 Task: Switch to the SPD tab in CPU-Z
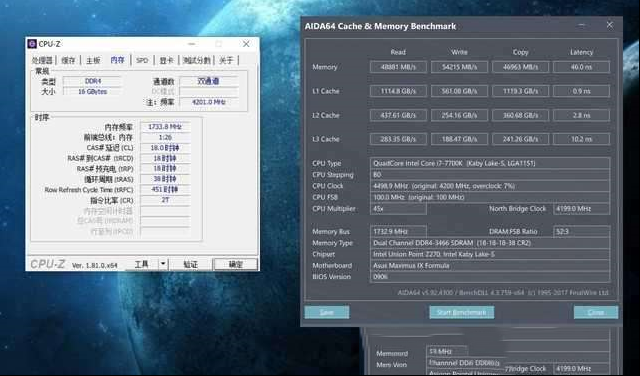[x=142, y=60]
